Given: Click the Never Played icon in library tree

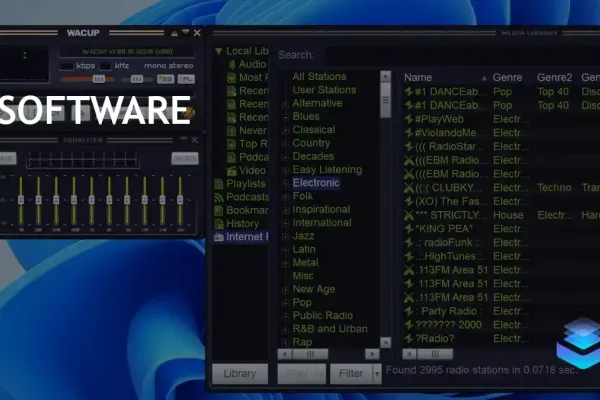Looking at the screenshot, I should (232, 131).
